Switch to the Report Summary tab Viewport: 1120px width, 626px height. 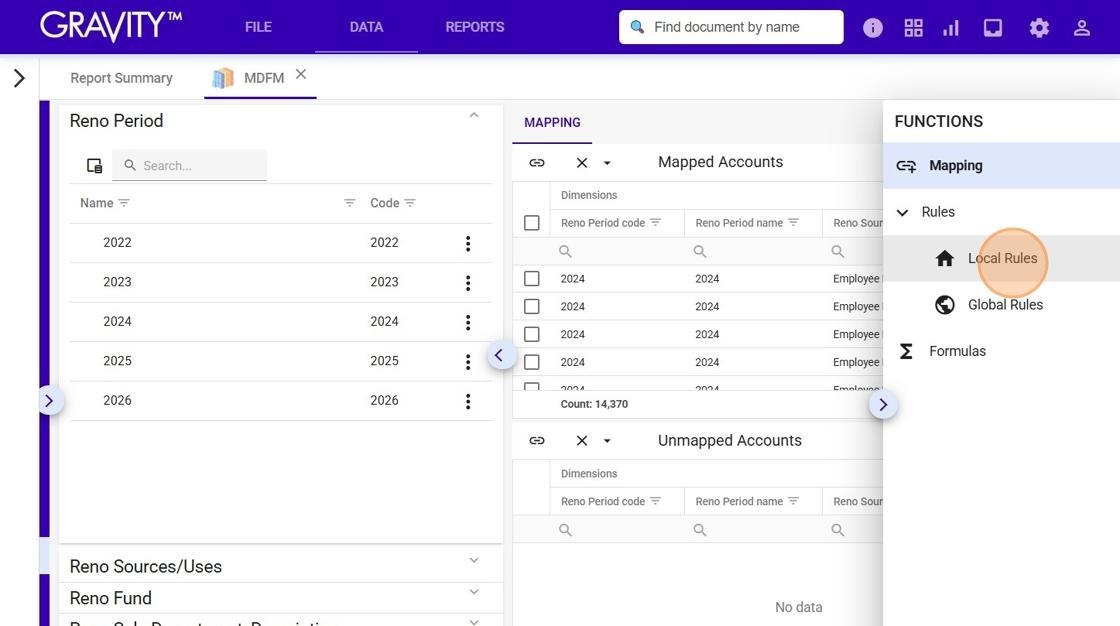[x=121, y=78]
